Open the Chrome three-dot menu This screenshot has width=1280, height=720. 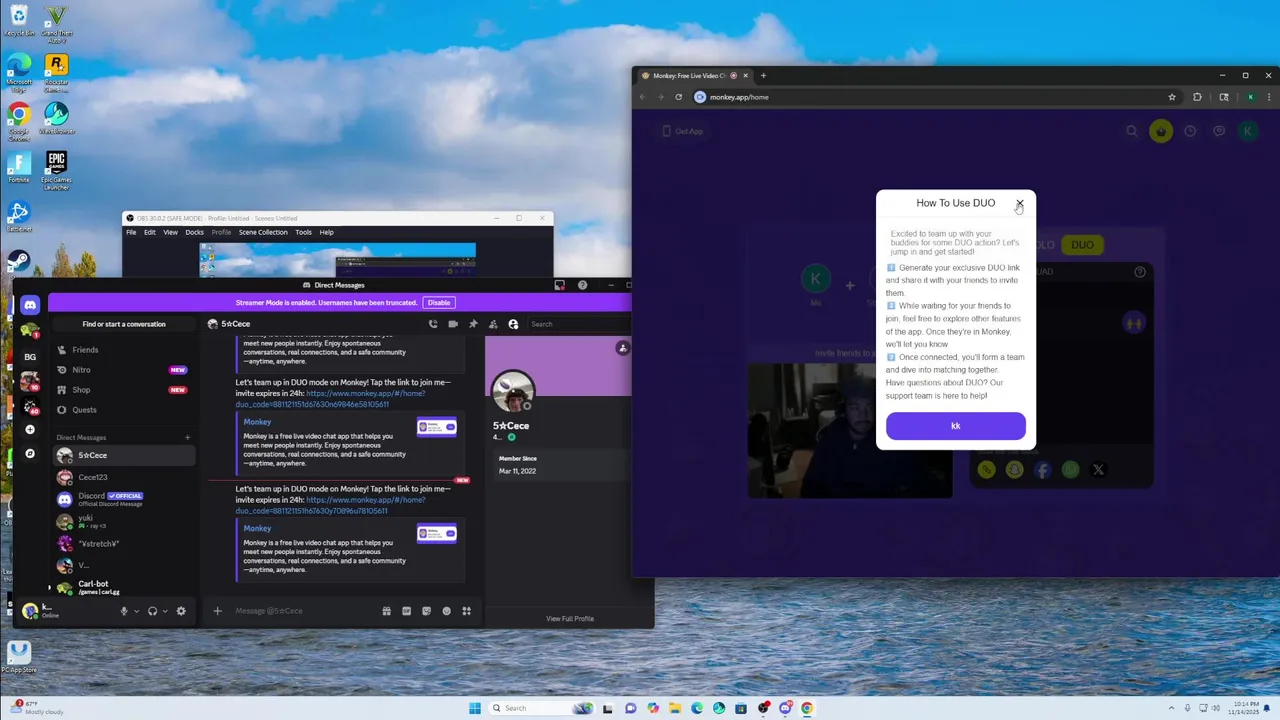[x=1269, y=97]
